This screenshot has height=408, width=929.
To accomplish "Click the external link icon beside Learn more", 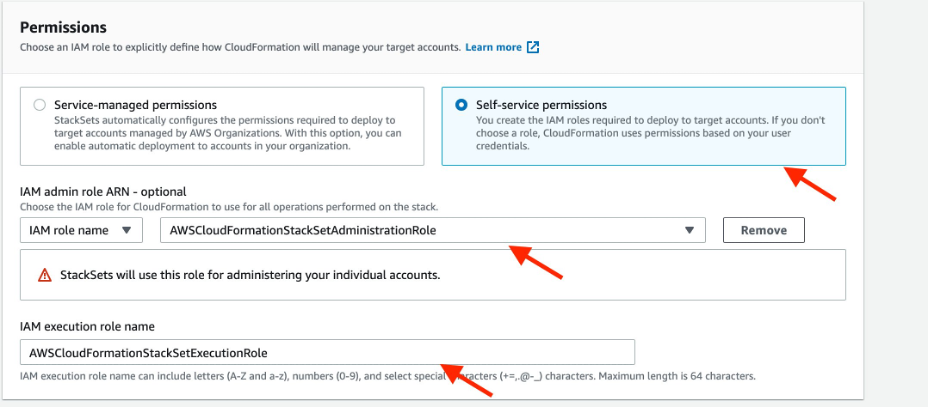I will click(x=533, y=47).
